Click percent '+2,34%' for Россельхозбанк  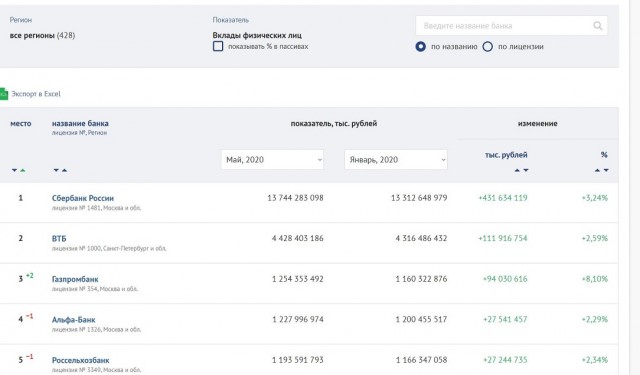click(595, 360)
